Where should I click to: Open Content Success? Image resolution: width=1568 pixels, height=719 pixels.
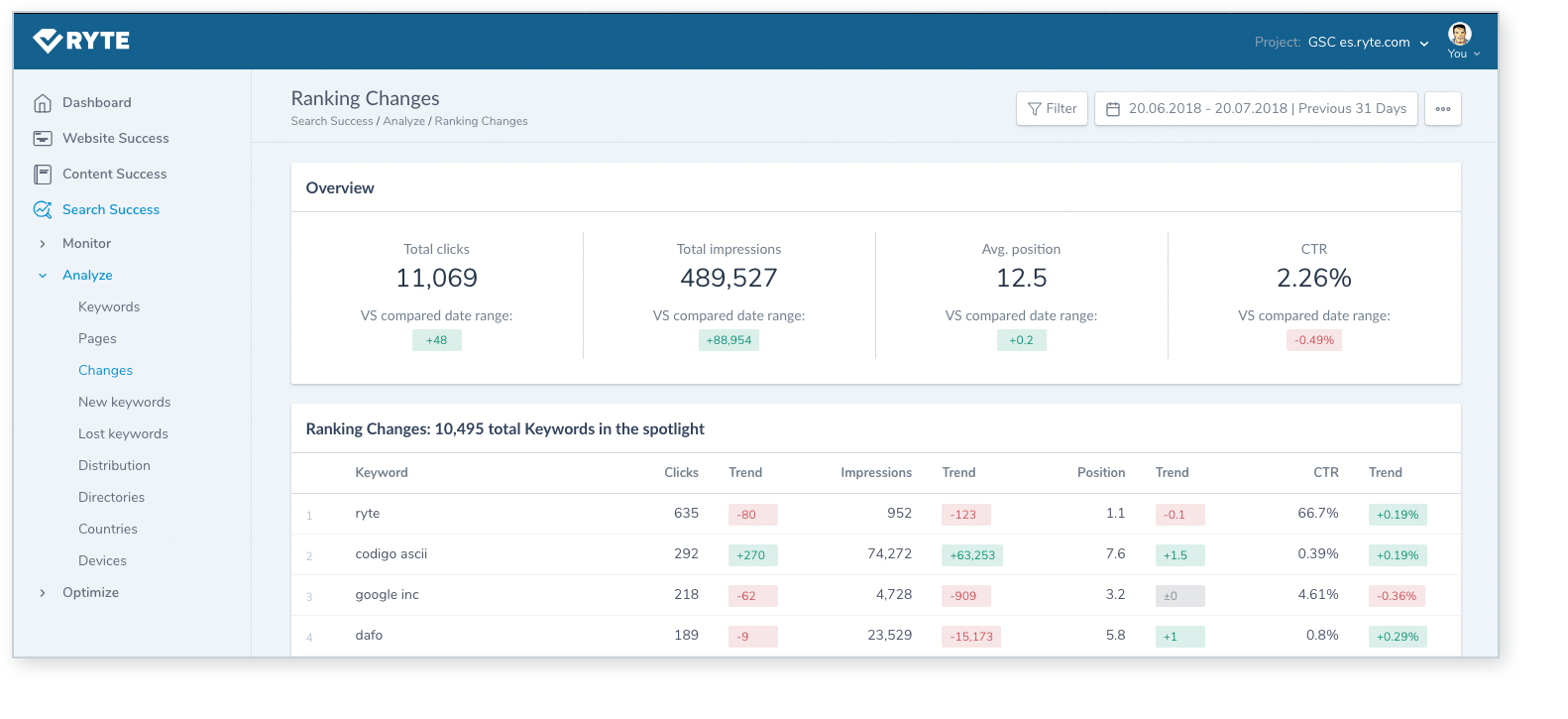click(115, 175)
